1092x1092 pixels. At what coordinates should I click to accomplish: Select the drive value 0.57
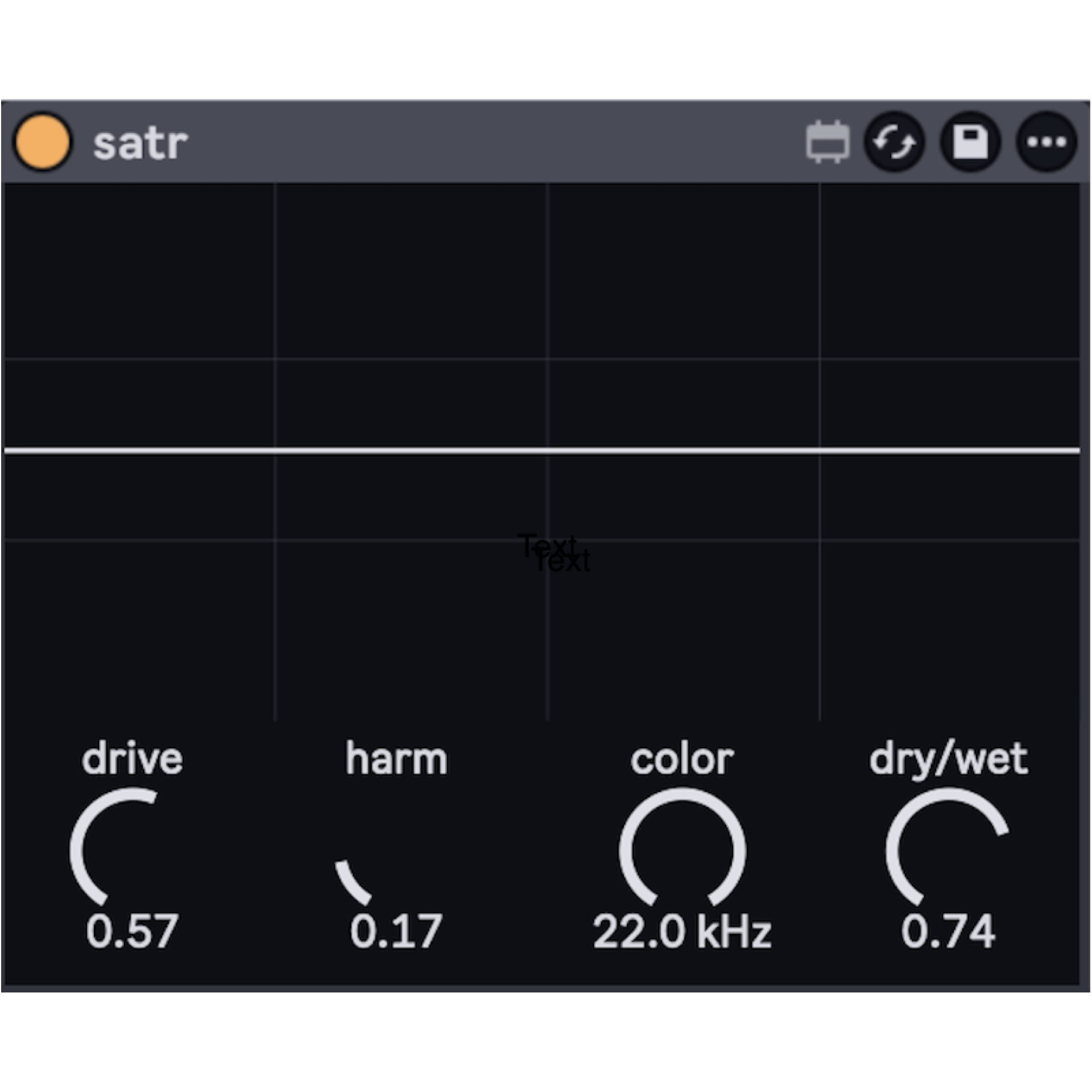pyautogui.click(x=132, y=932)
